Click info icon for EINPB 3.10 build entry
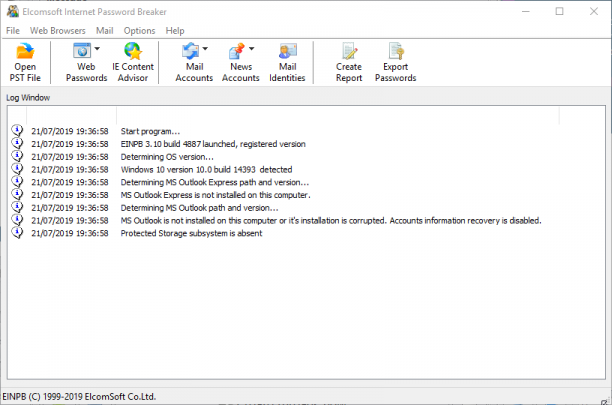Screen dimensions: 612x405 coord(17,143)
